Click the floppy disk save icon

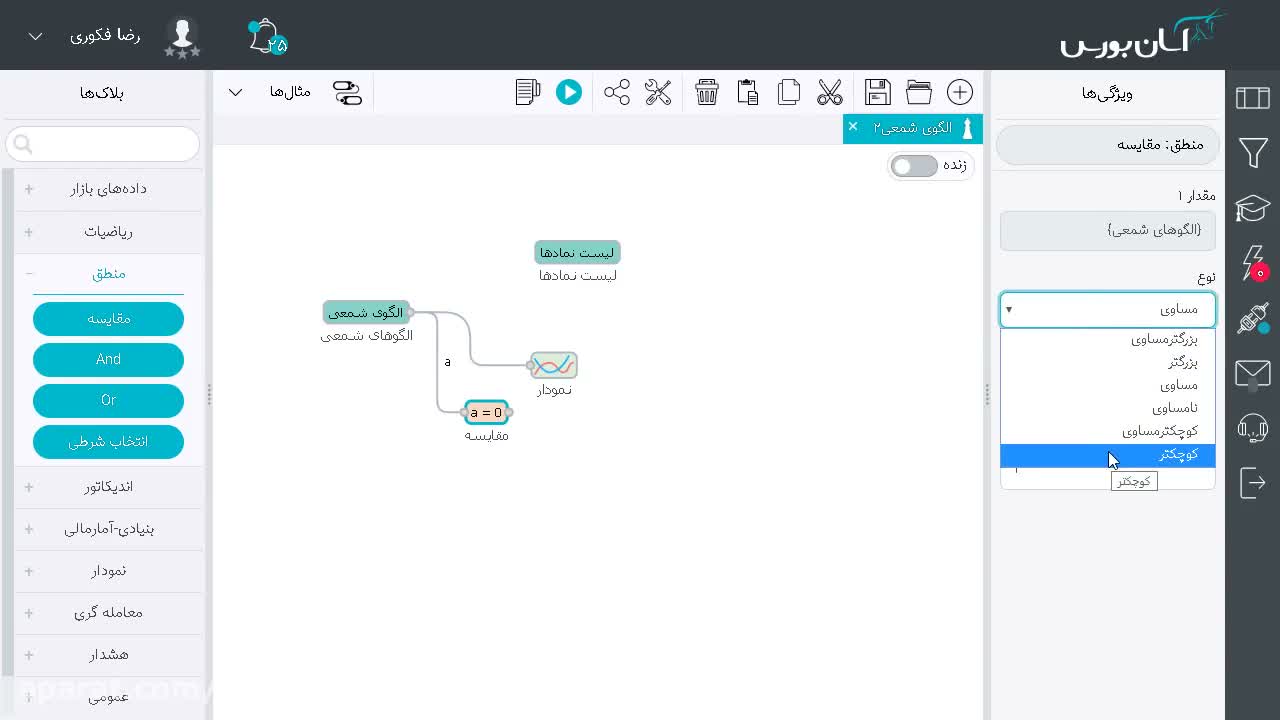tap(878, 92)
